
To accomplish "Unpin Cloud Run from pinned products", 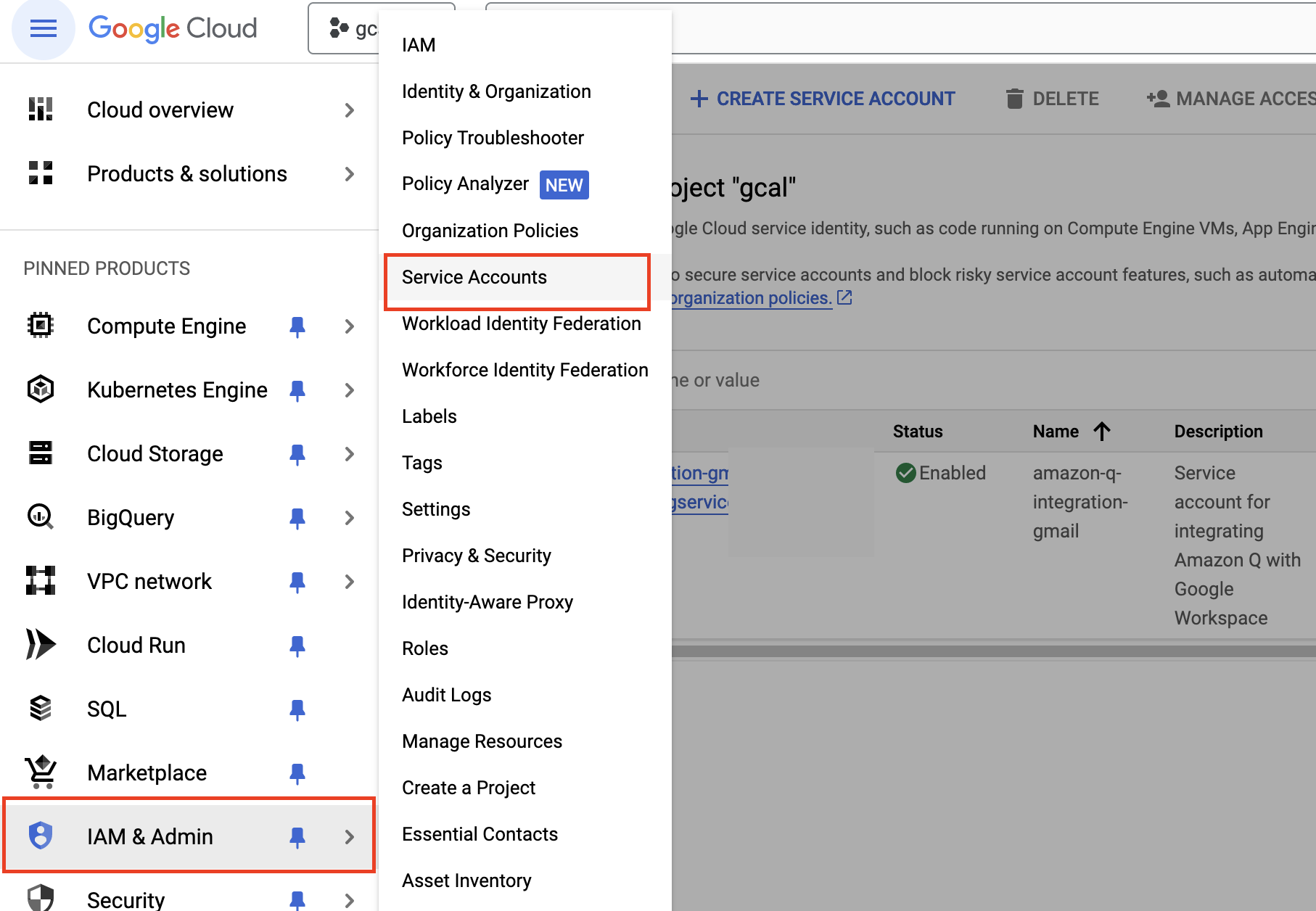I will tap(297, 646).
